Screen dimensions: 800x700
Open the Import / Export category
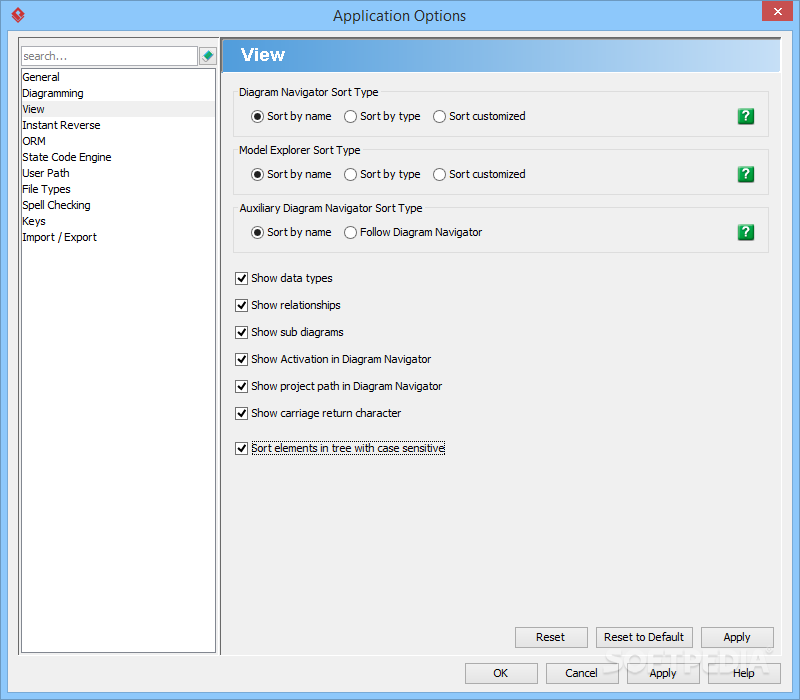[118, 237]
